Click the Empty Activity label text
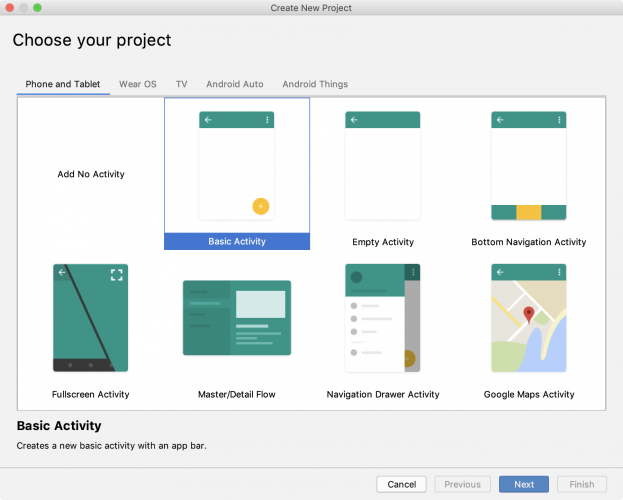Viewport: 623px width, 500px height. pyautogui.click(x=383, y=242)
